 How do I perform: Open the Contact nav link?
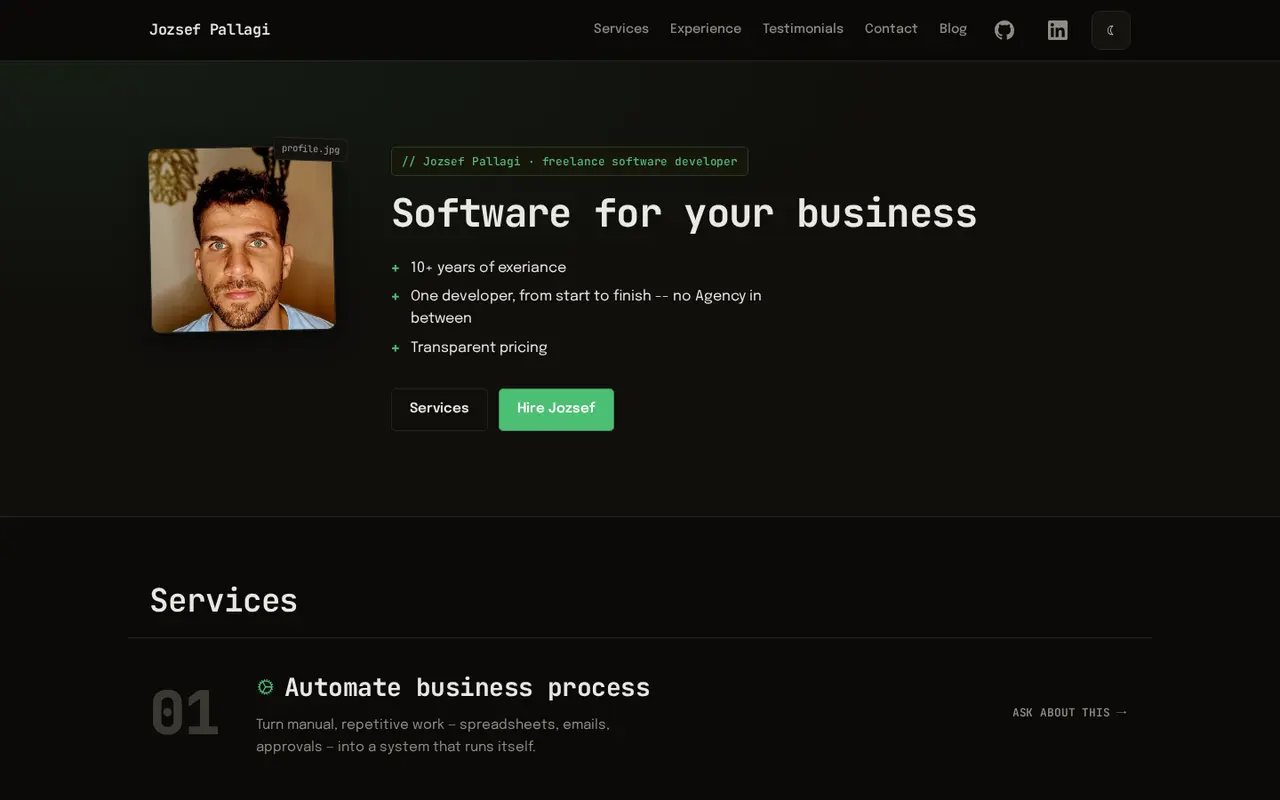coord(891,29)
